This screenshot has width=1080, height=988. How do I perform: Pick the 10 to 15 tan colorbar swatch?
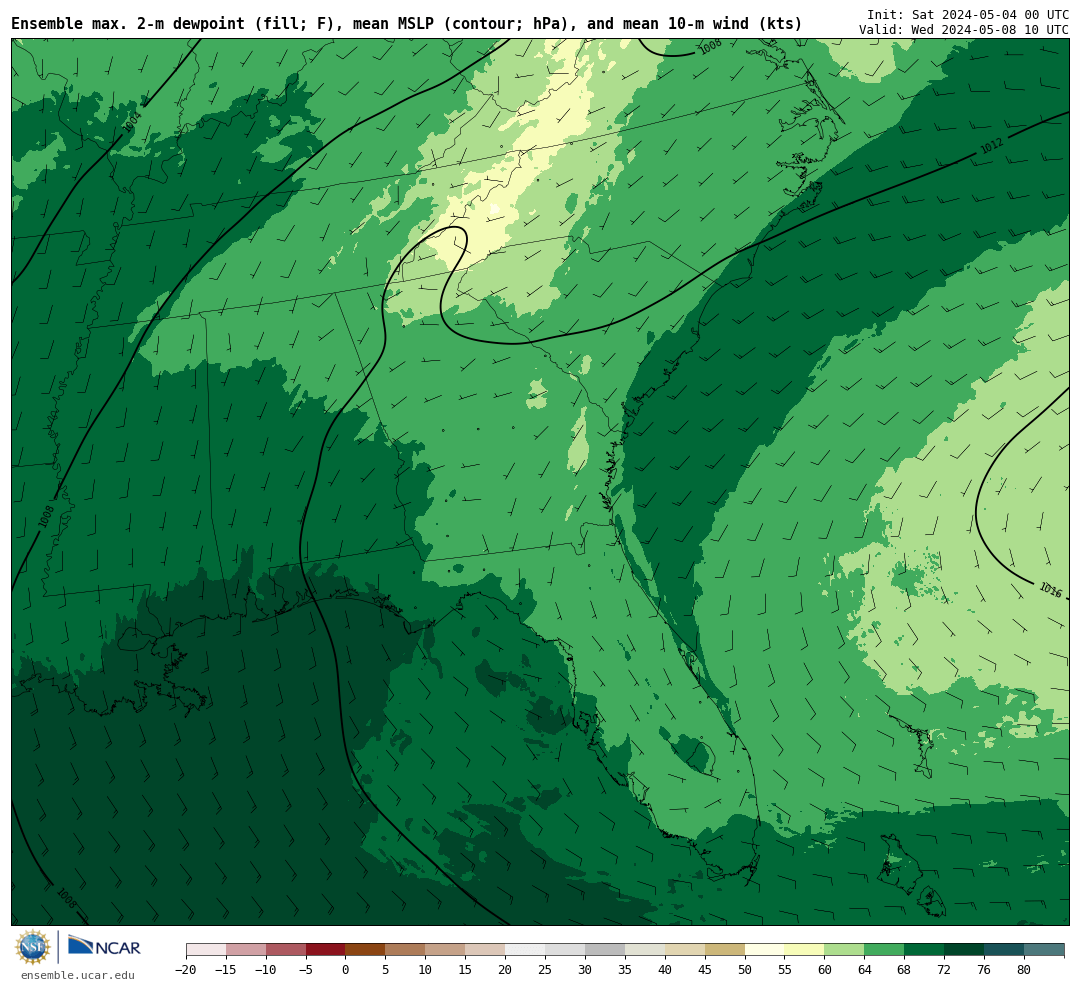pos(446,950)
